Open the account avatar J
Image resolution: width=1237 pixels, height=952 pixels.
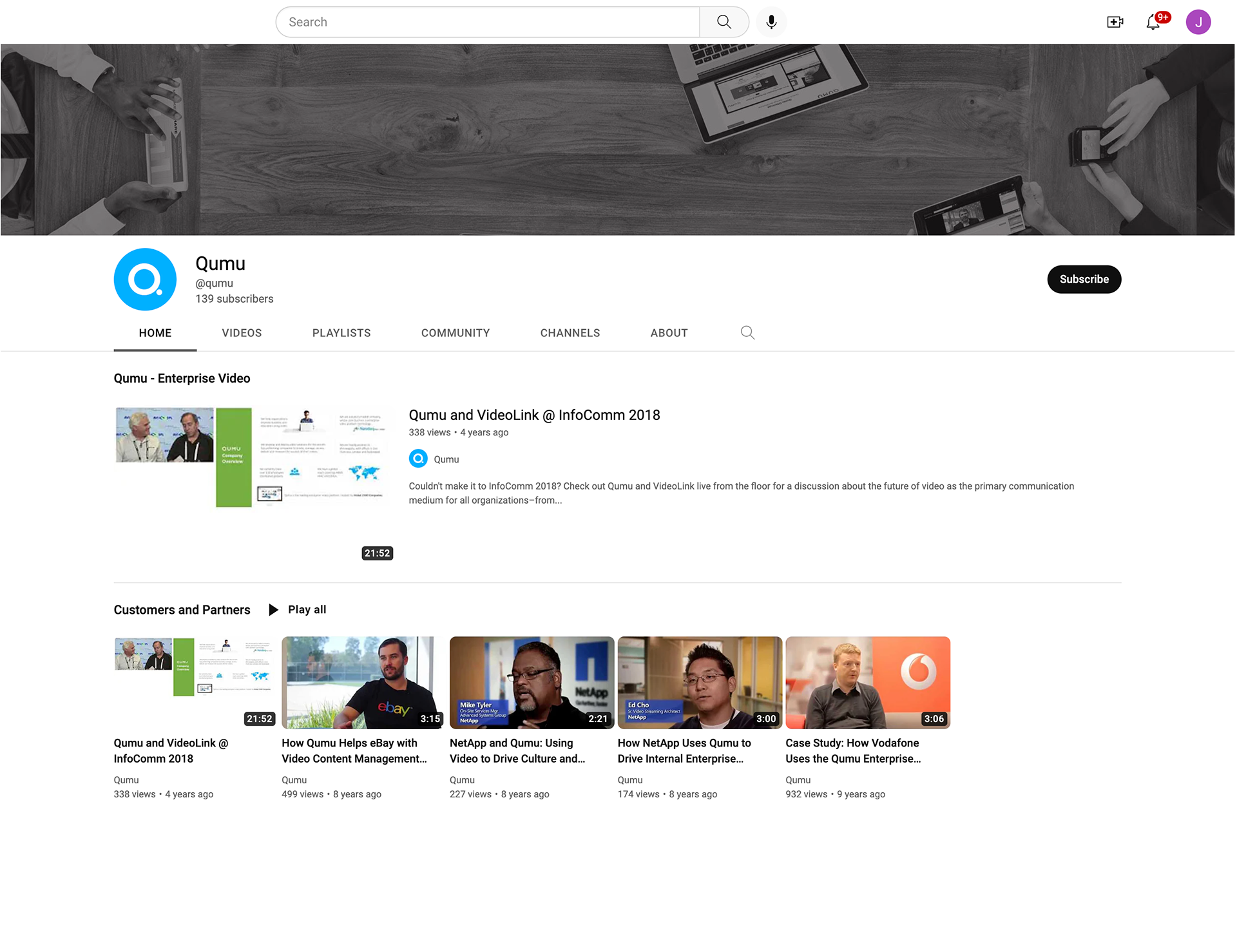(1198, 22)
